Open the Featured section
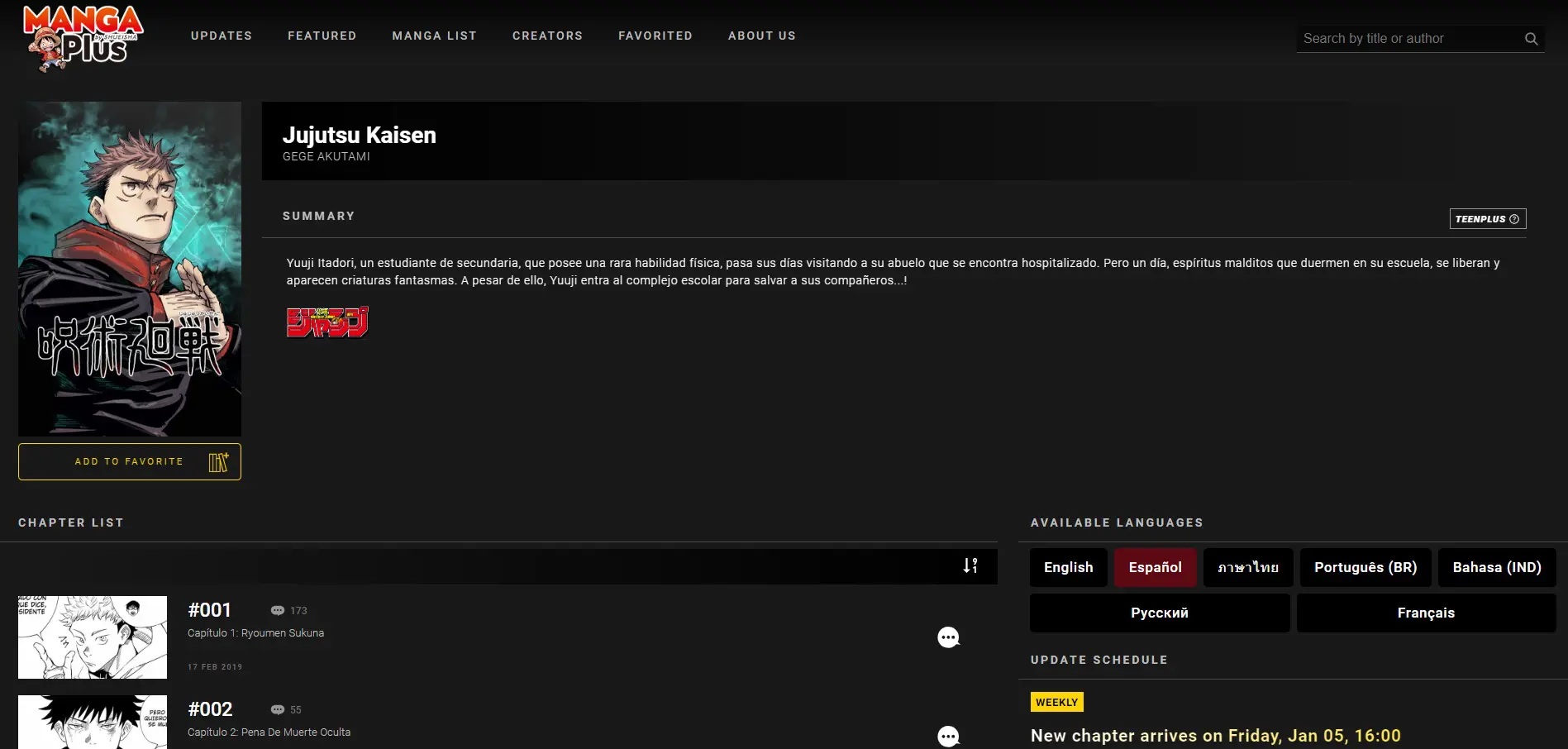The image size is (1568, 749). 322,36
